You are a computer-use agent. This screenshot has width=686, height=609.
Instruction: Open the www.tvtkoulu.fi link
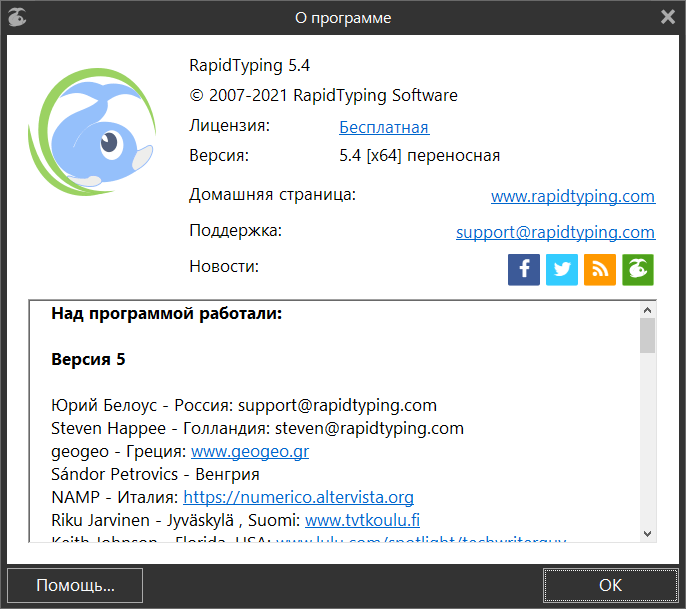click(362, 520)
